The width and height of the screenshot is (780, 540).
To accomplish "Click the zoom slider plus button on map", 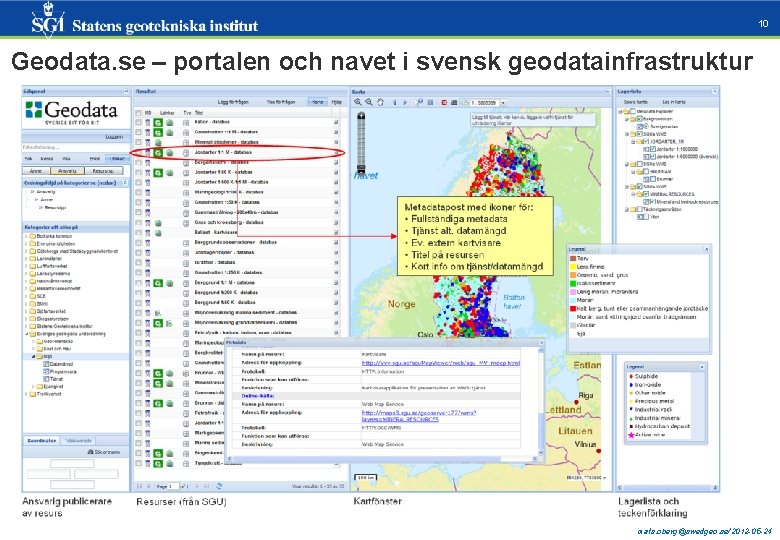I will click(x=361, y=115).
